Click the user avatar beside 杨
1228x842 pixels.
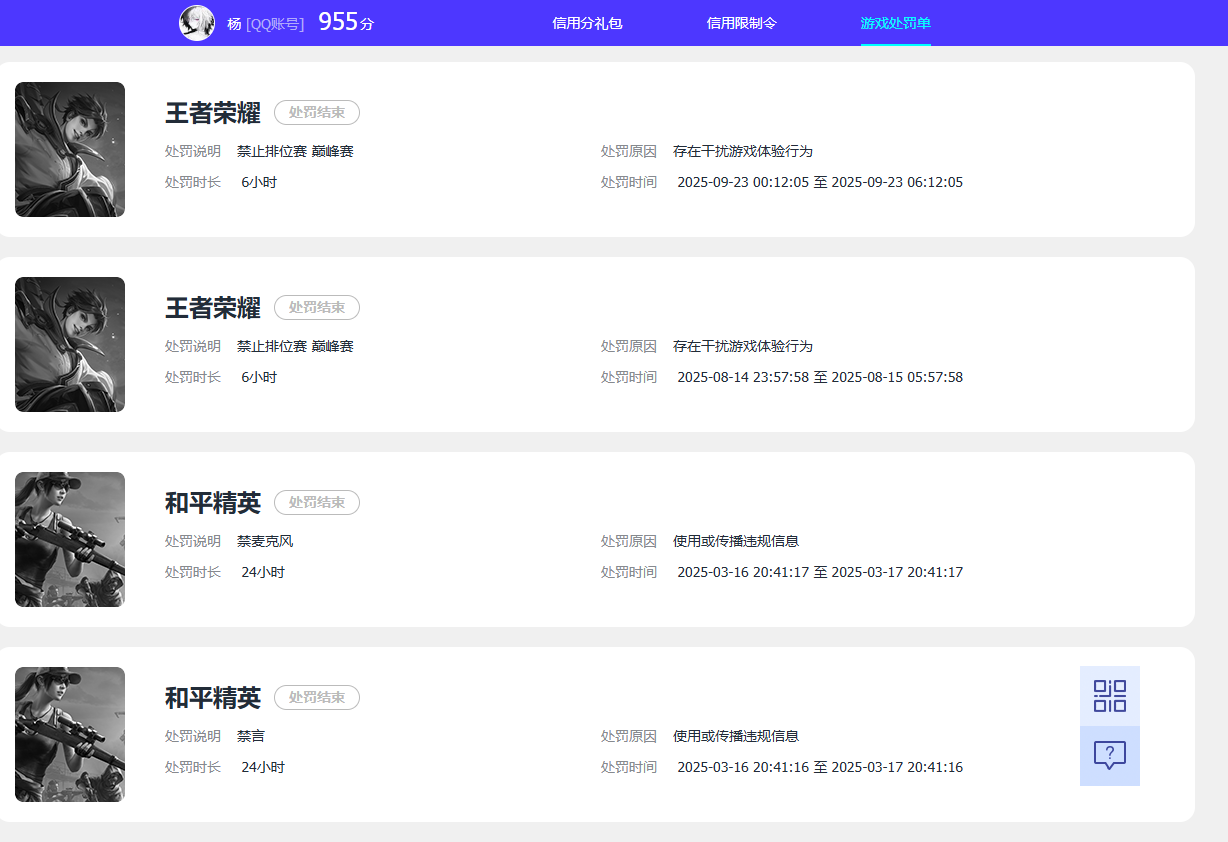tap(197, 23)
